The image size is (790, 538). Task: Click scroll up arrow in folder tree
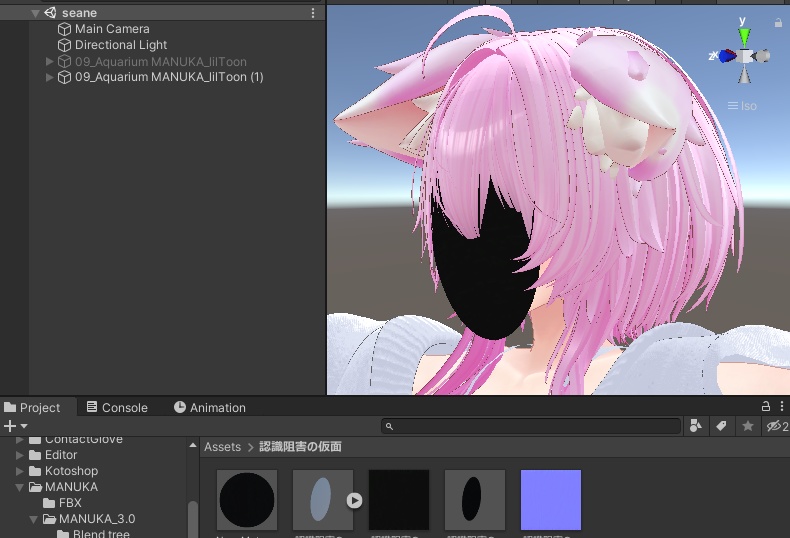pos(192,446)
